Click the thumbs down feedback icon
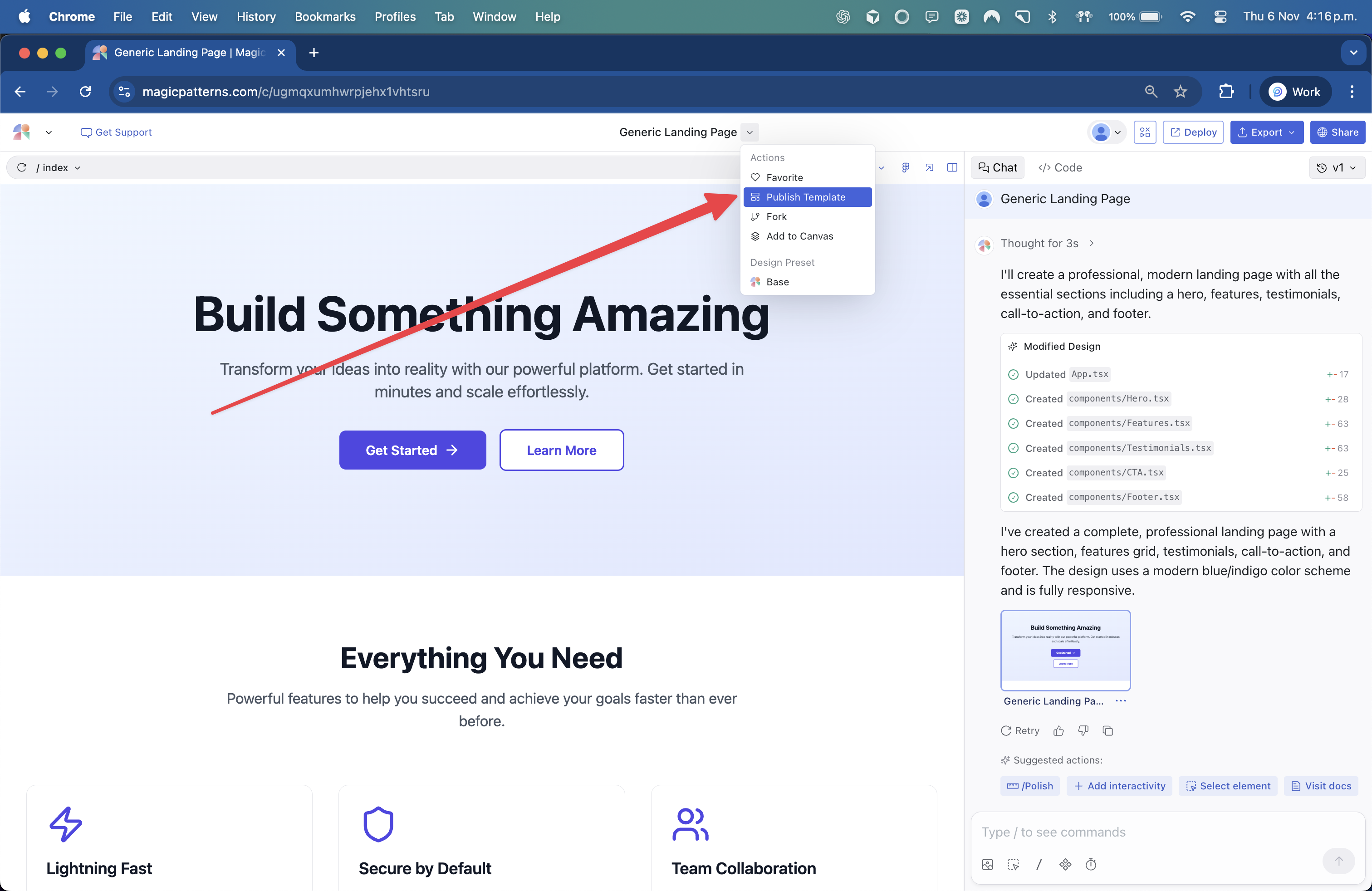This screenshot has height=891, width=1372. 1083,731
